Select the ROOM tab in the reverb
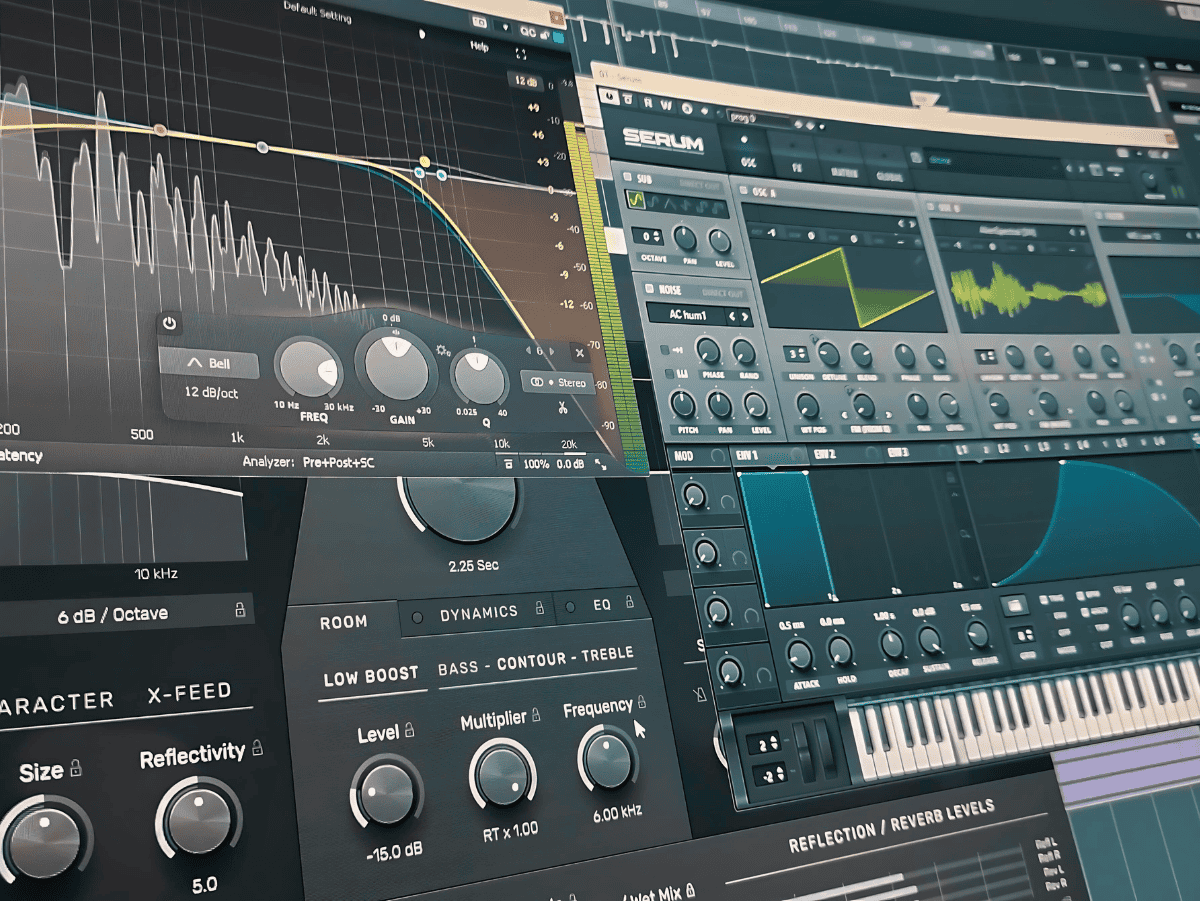1200x901 pixels. point(344,622)
